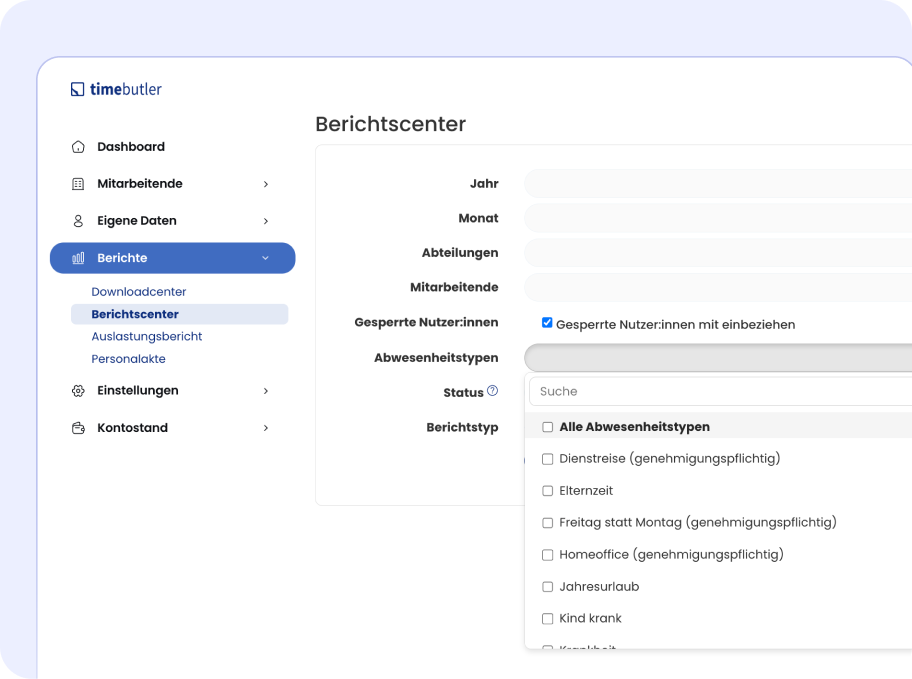912x679 pixels.
Task: Click the Mitarbeitende building icon
Action: [x=78, y=184]
